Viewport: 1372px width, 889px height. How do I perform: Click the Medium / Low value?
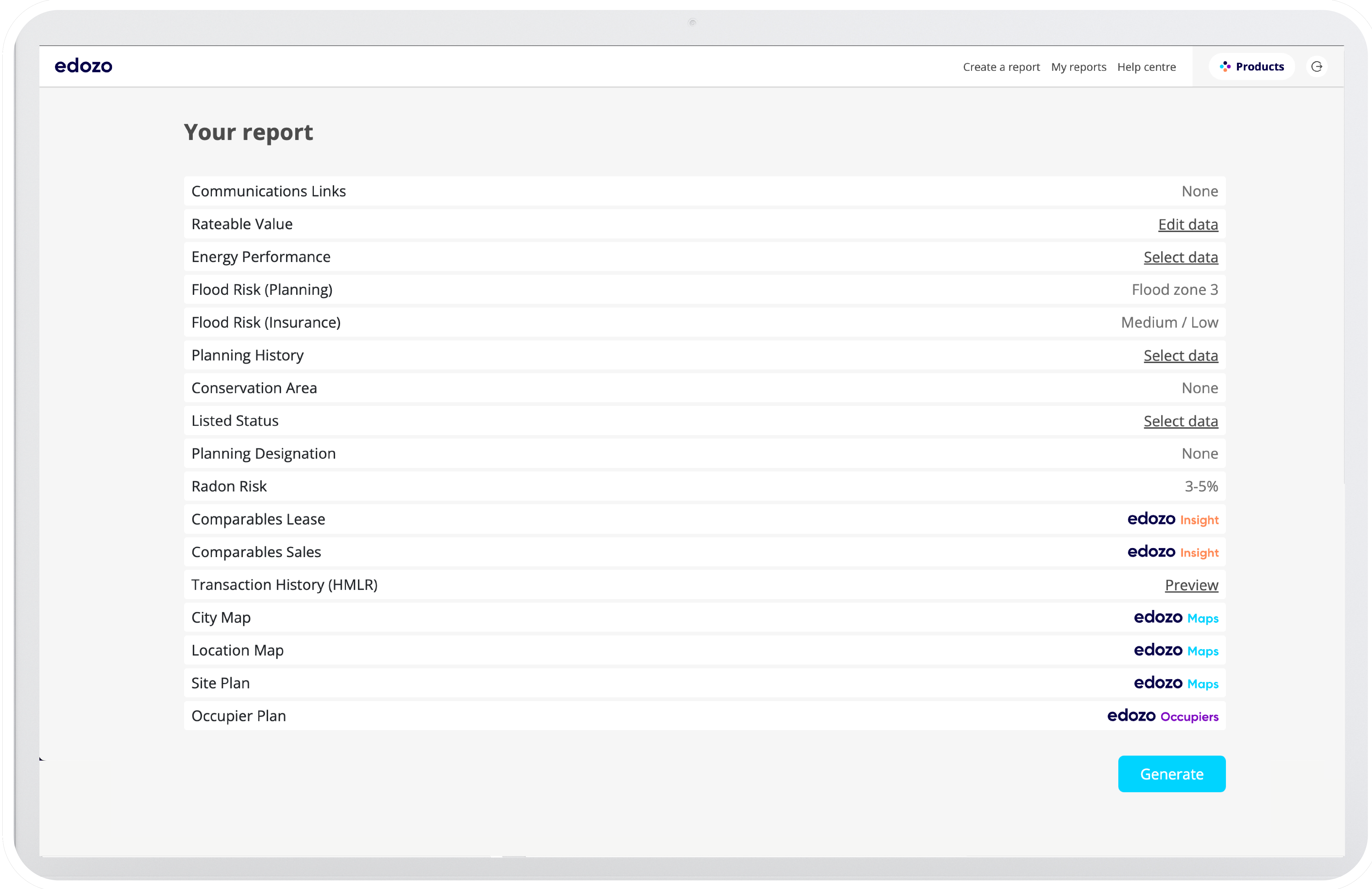[1170, 323]
